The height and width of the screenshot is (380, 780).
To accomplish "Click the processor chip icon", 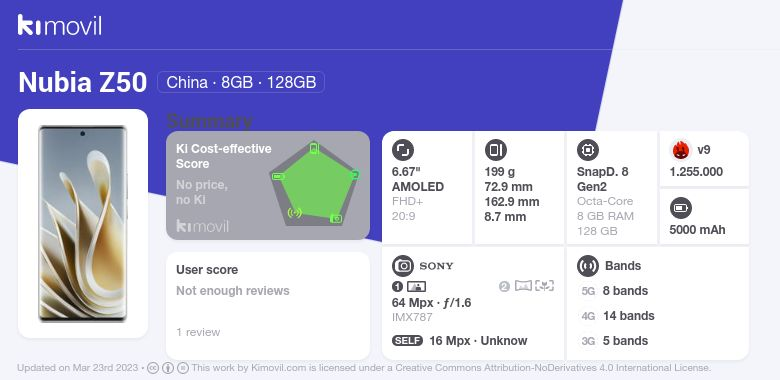I will 588,150.
